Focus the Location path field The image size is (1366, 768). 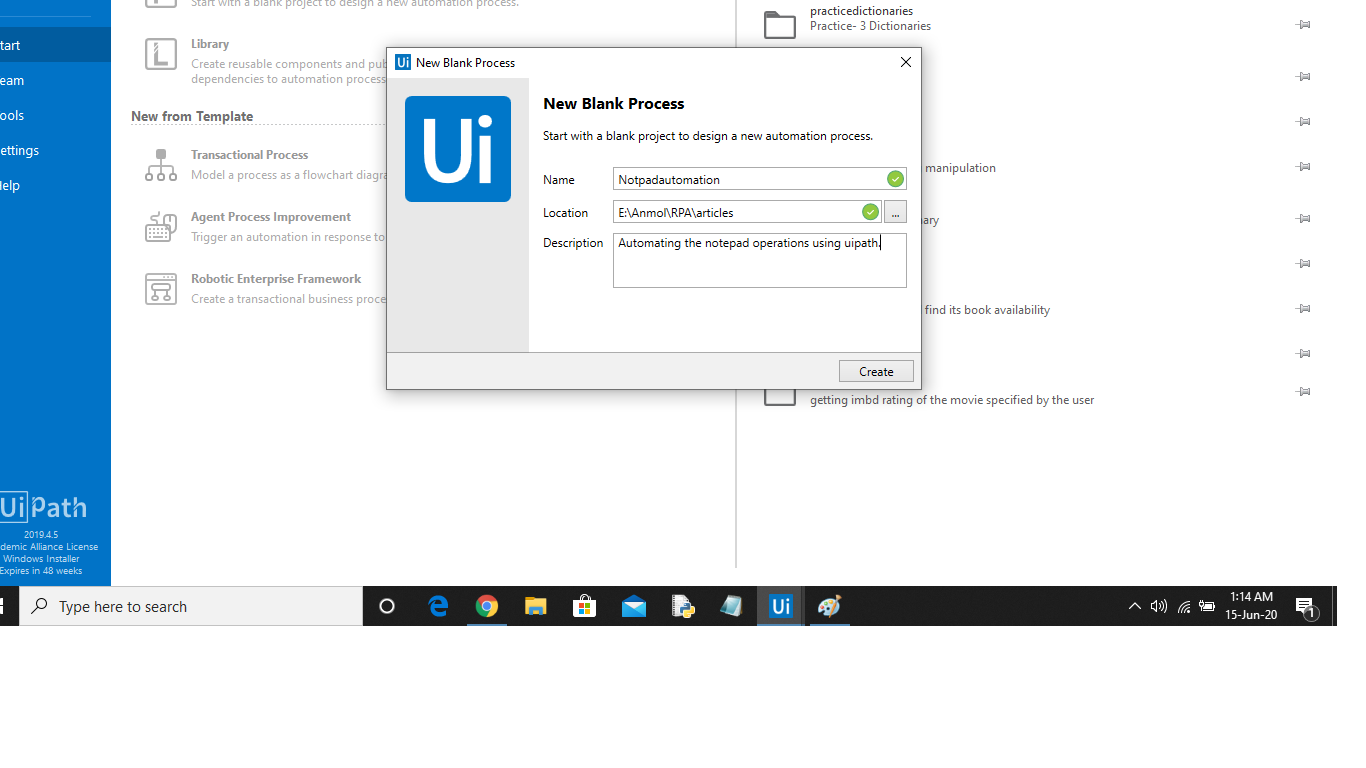(x=747, y=212)
